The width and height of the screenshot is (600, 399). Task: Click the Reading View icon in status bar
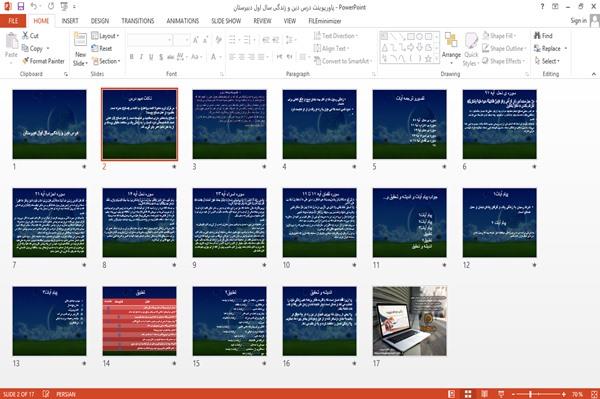click(x=484, y=394)
